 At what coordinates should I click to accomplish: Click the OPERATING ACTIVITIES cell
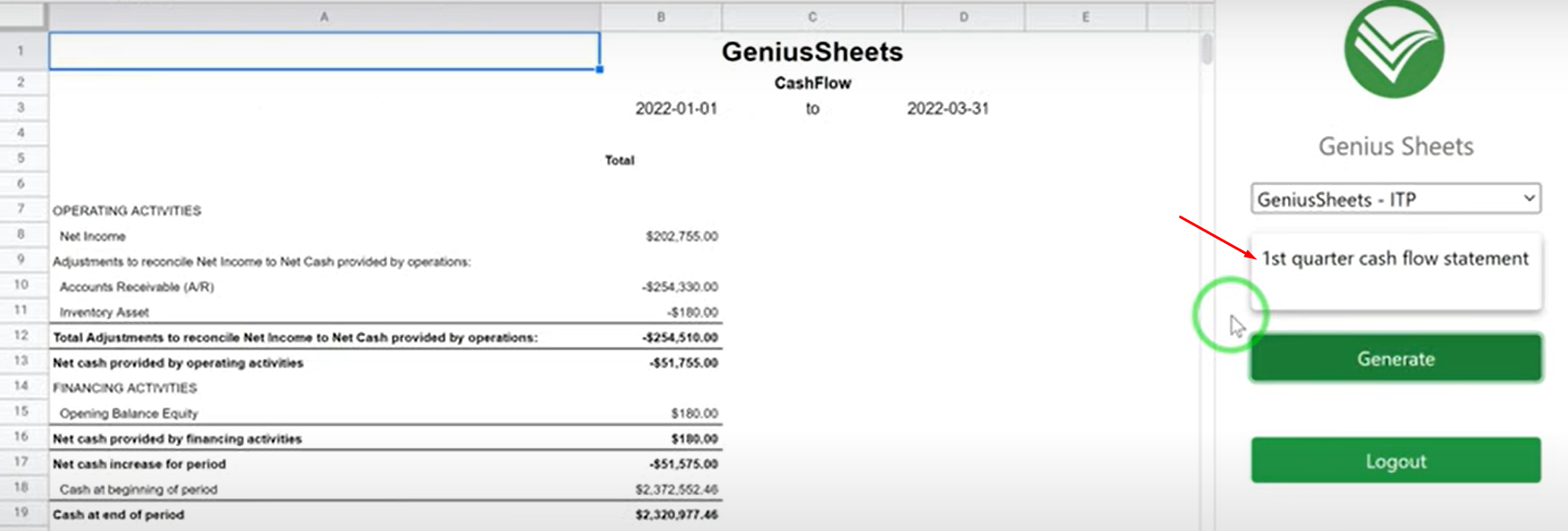click(x=127, y=210)
